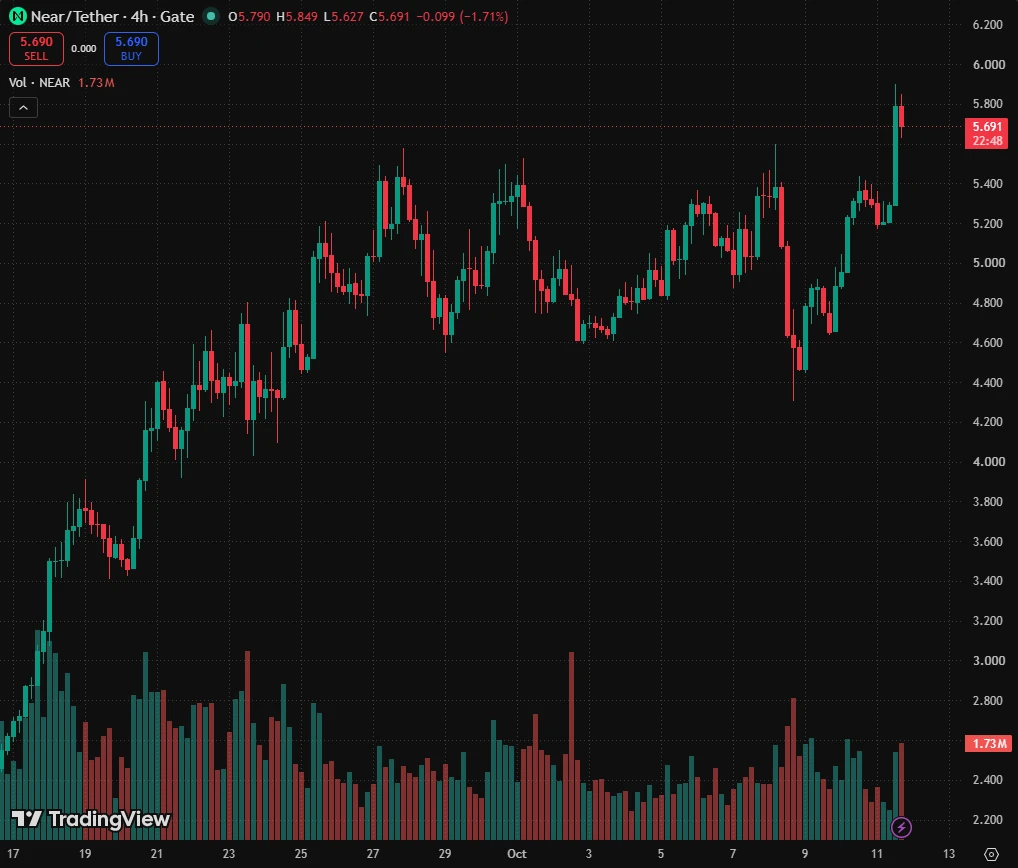Image resolution: width=1018 pixels, height=868 pixels.
Task: Click the 7 date label on the time axis
Action: pyautogui.click(x=733, y=854)
